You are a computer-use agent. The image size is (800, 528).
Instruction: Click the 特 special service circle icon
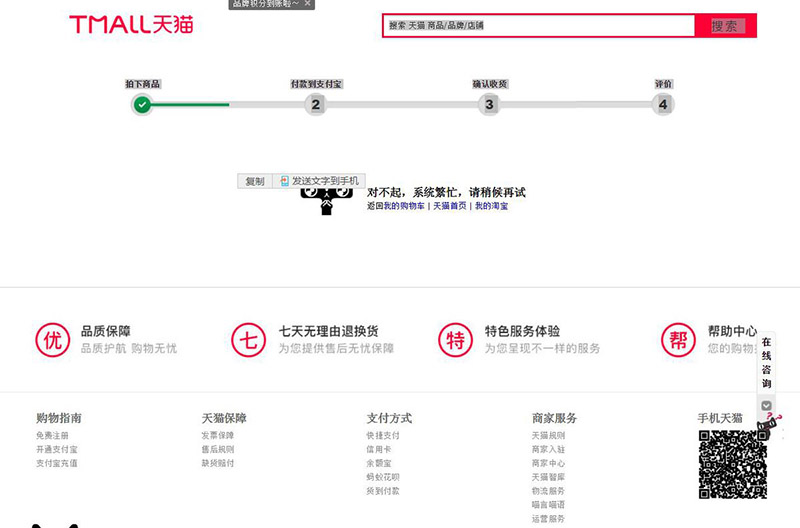tap(456, 340)
